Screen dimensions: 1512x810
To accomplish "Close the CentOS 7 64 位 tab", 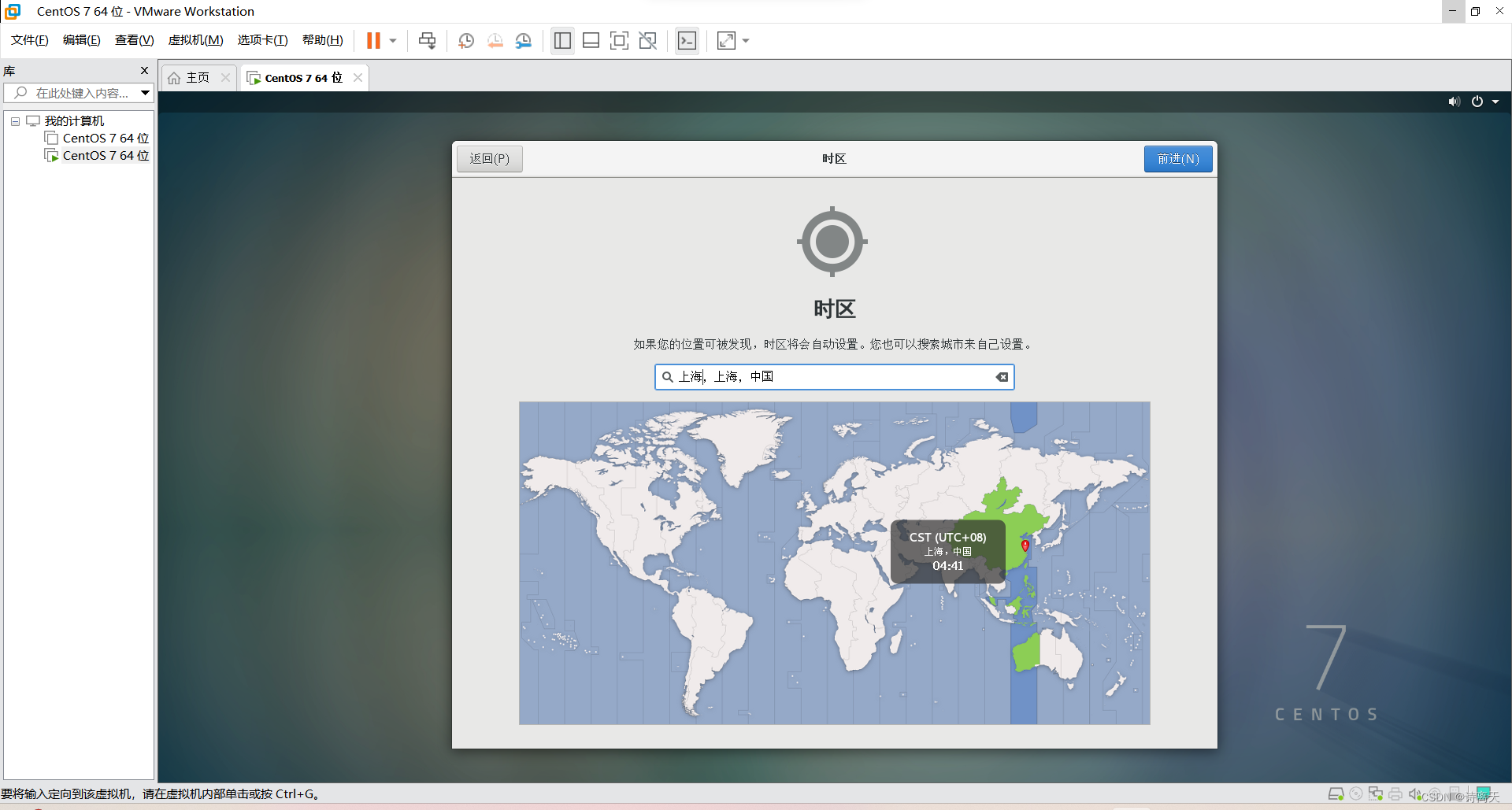I will 358,77.
